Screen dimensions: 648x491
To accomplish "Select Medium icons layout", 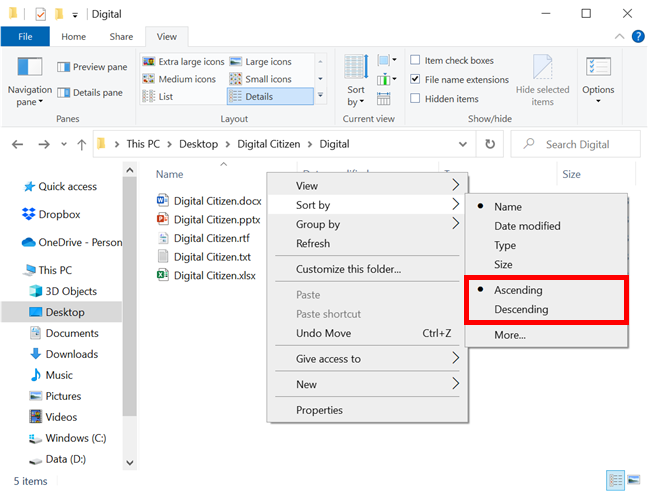I will [179, 79].
